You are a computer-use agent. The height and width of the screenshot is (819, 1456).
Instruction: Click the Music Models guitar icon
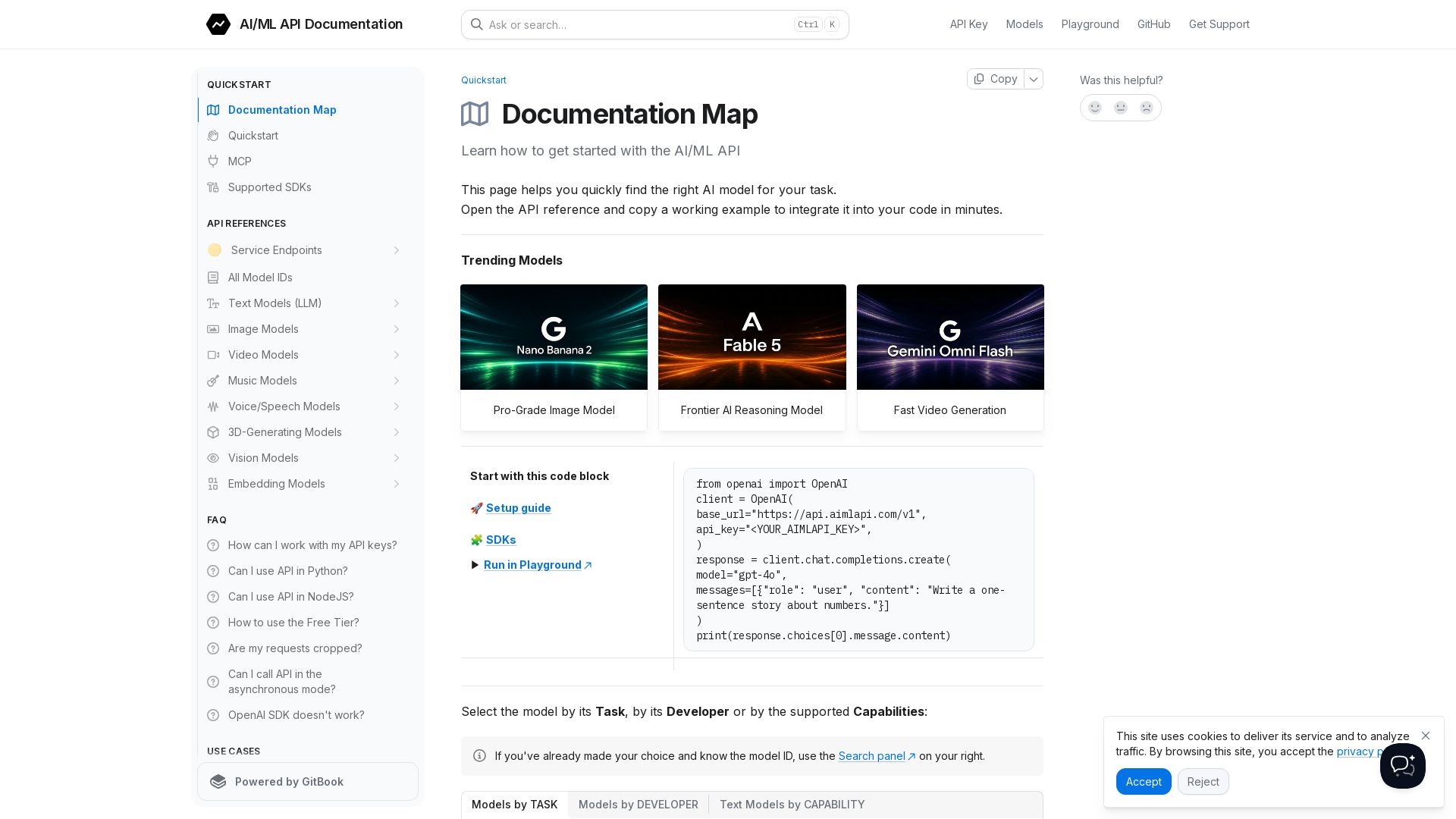213,381
